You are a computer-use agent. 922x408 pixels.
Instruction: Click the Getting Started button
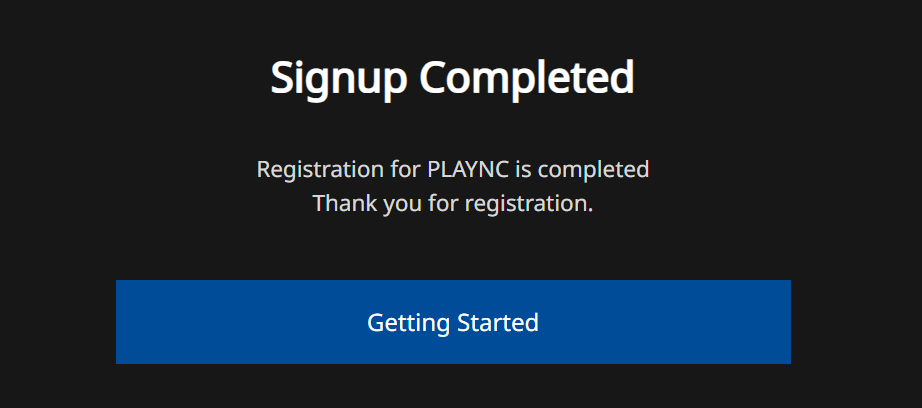453,322
